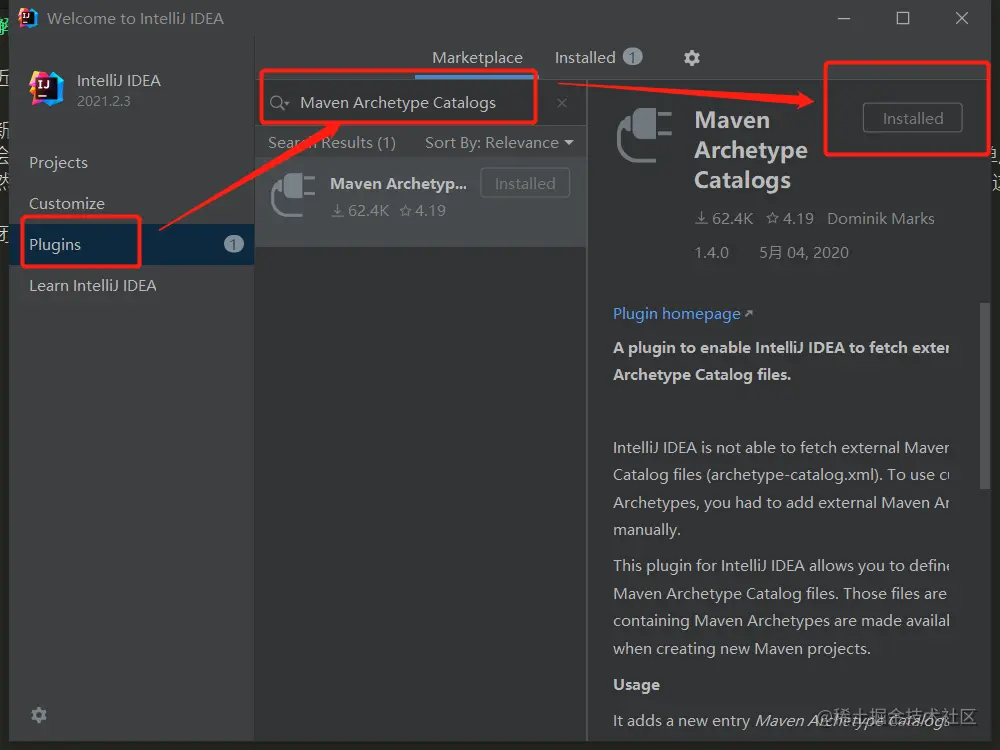Click the Installed tab count badge
The height and width of the screenshot is (750, 1000).
(x=633, y=57)
